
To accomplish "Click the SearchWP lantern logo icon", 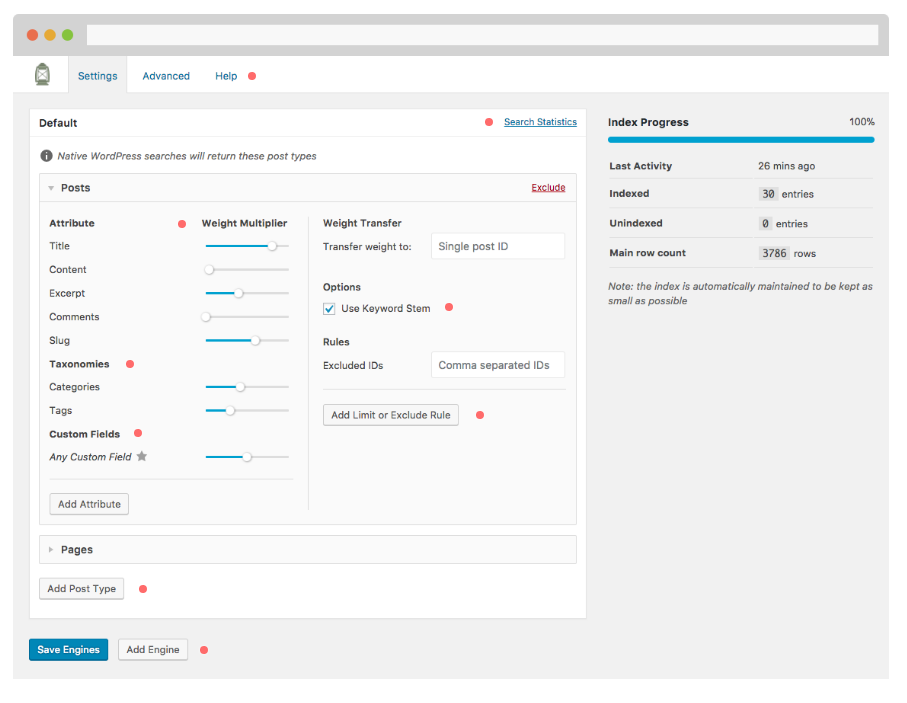I will [42, 75].
